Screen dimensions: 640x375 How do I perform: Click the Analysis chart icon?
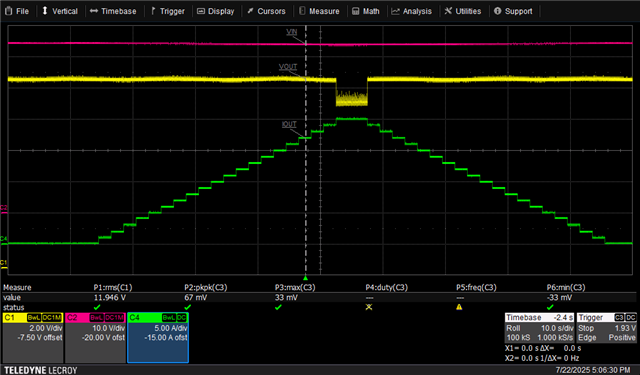point(395,11)
